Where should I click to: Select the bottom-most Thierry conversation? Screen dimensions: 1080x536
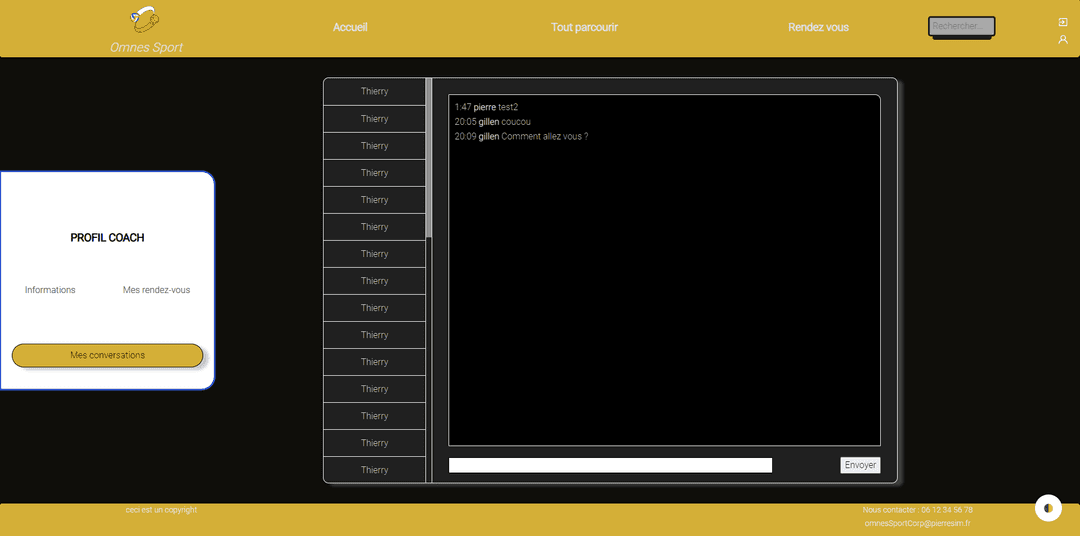[x=374, y=470]
